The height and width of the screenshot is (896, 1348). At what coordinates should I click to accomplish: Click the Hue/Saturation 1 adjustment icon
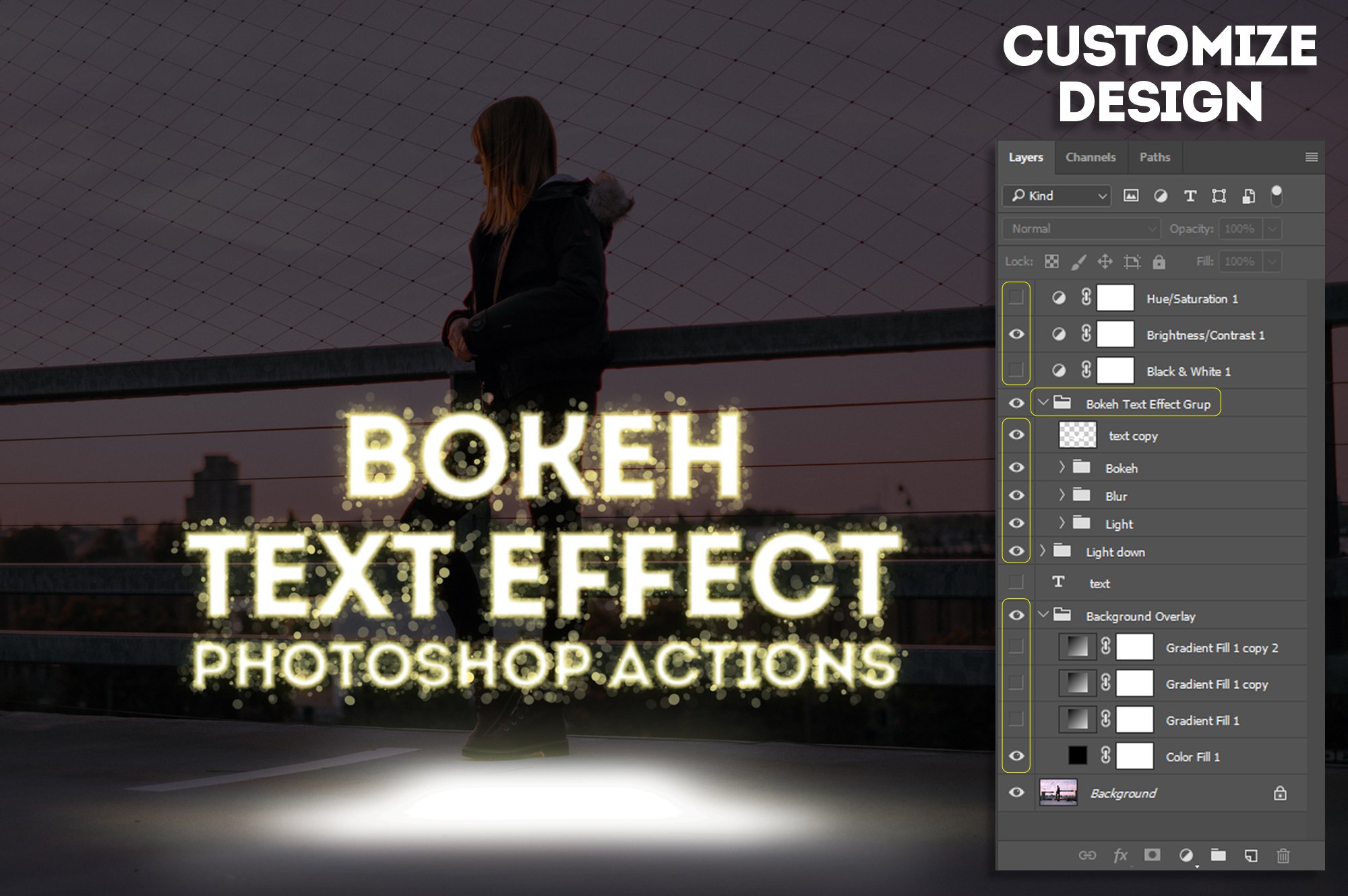tap(1059, 298)
